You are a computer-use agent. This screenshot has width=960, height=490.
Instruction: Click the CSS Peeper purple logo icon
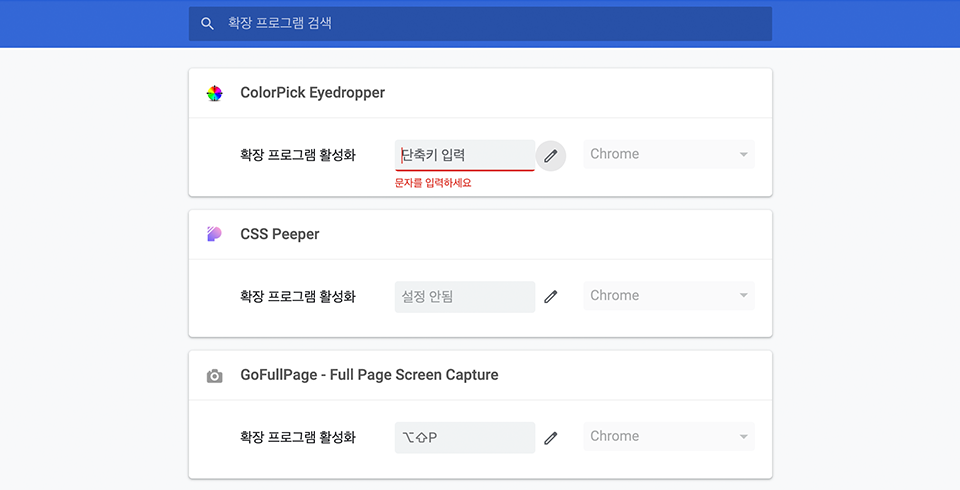[214, 234]
